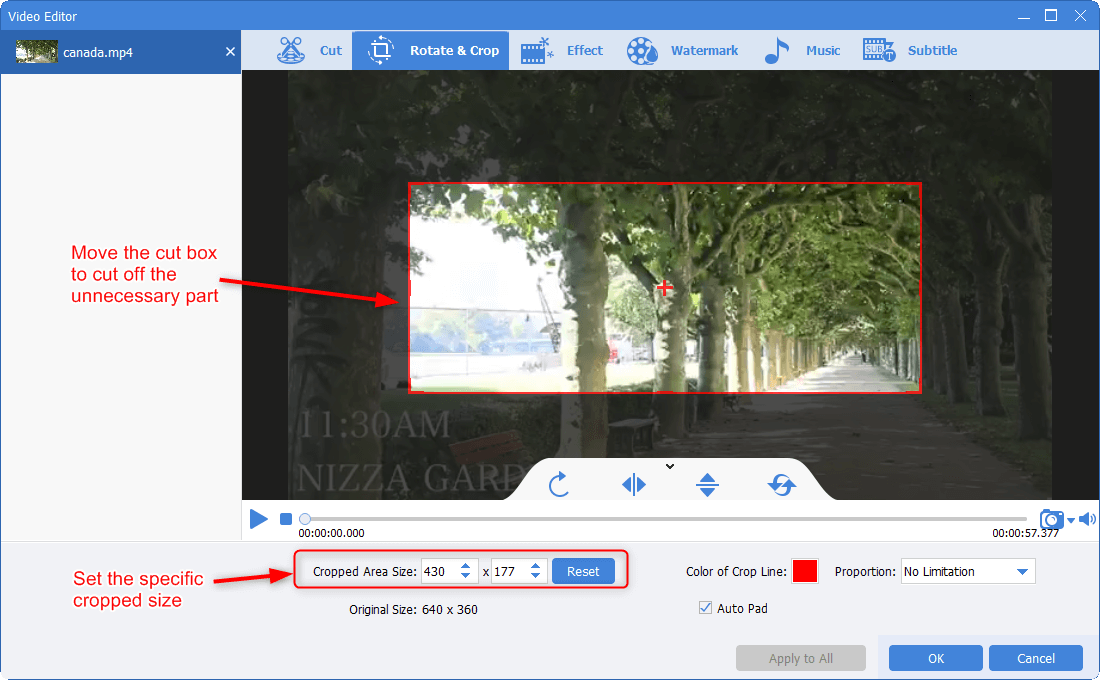This screenshot has height=680, width=1100.
Task: Open the Watermark tab
Action: click(682, 51)
